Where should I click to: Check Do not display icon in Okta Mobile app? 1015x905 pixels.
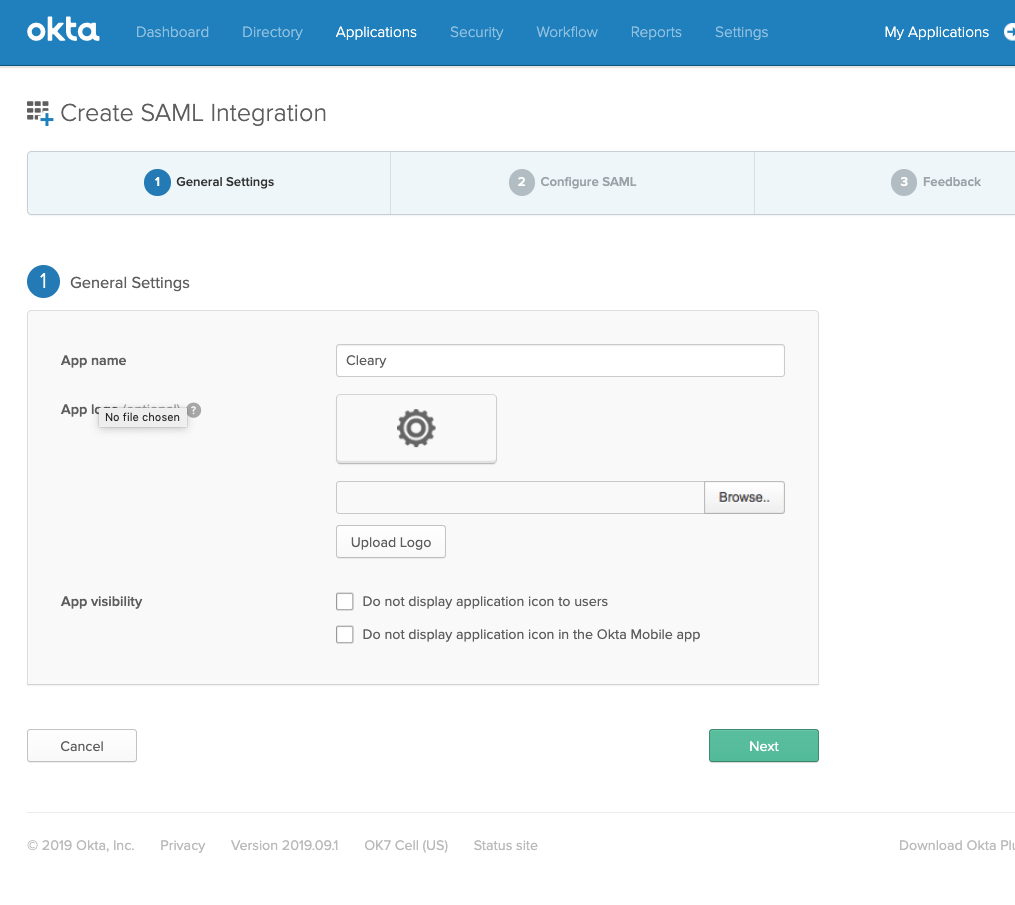[x=345, y=634]
